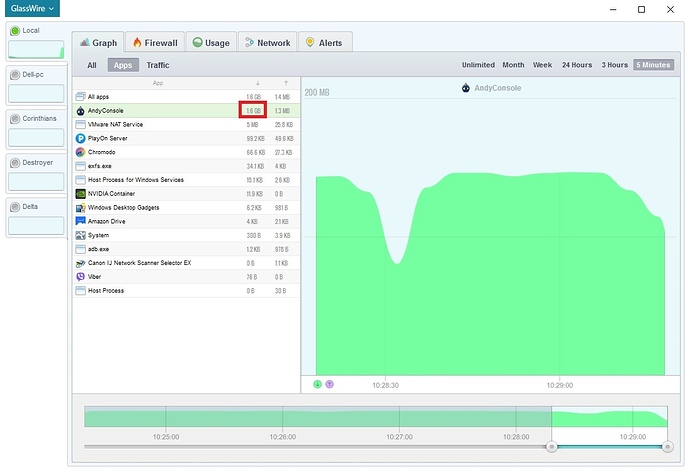
Task: Click the purple icon below the graph
Action: (329, 384)
